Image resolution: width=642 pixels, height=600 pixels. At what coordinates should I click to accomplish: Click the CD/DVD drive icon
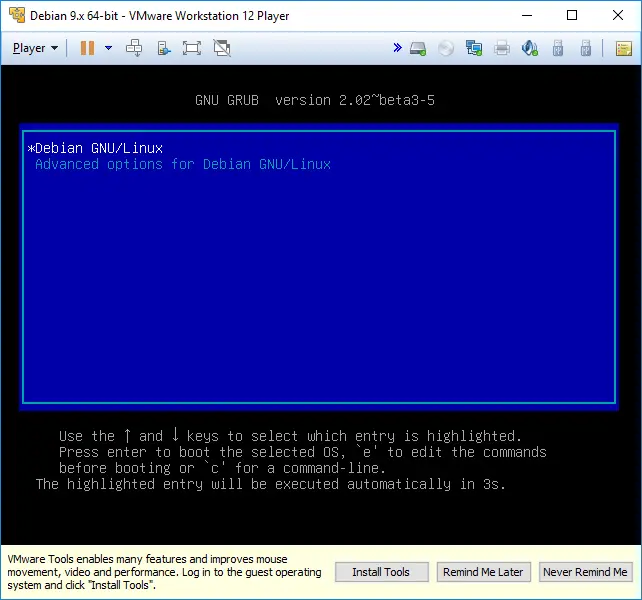(x=446, y=49)
